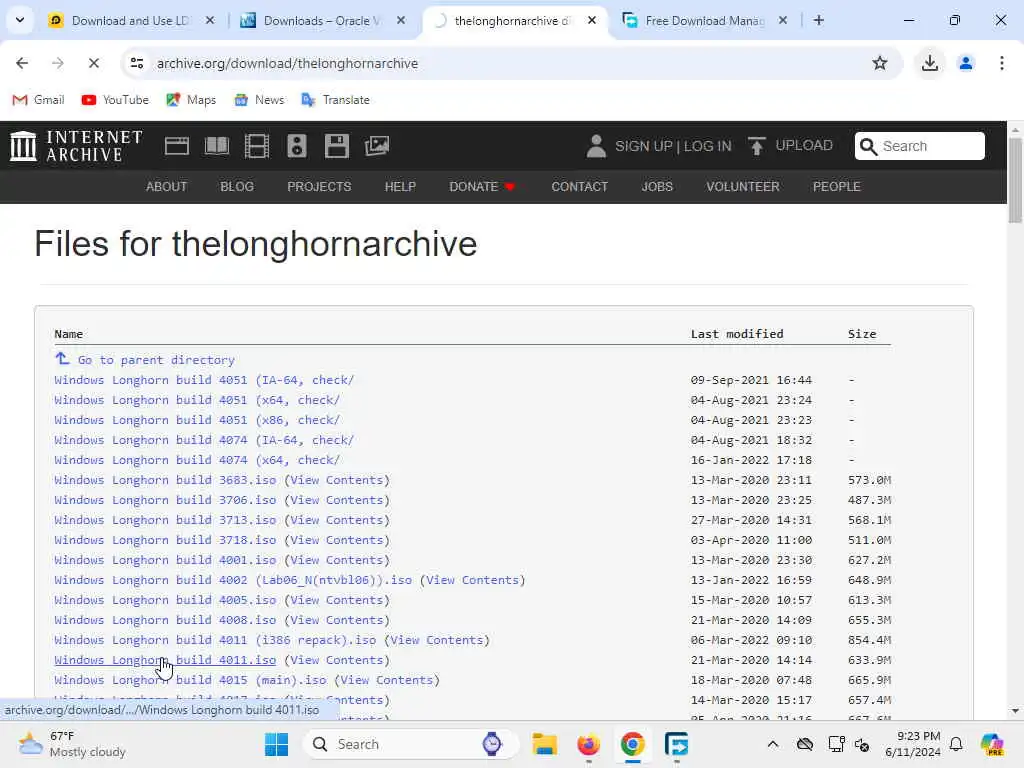The height and width of the screenshot is (768, 1024).
Task: Download Windows Longhorn build 3683.iso
Action: click(x=165, y=480)
